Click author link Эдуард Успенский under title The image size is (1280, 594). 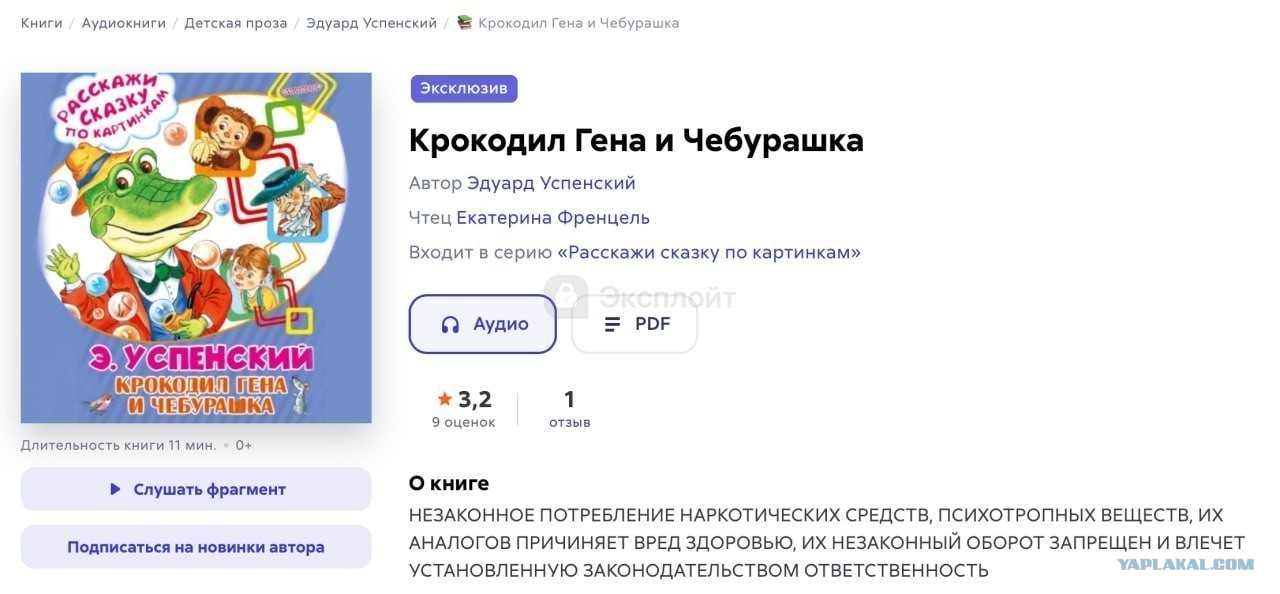tap(551, 183)
